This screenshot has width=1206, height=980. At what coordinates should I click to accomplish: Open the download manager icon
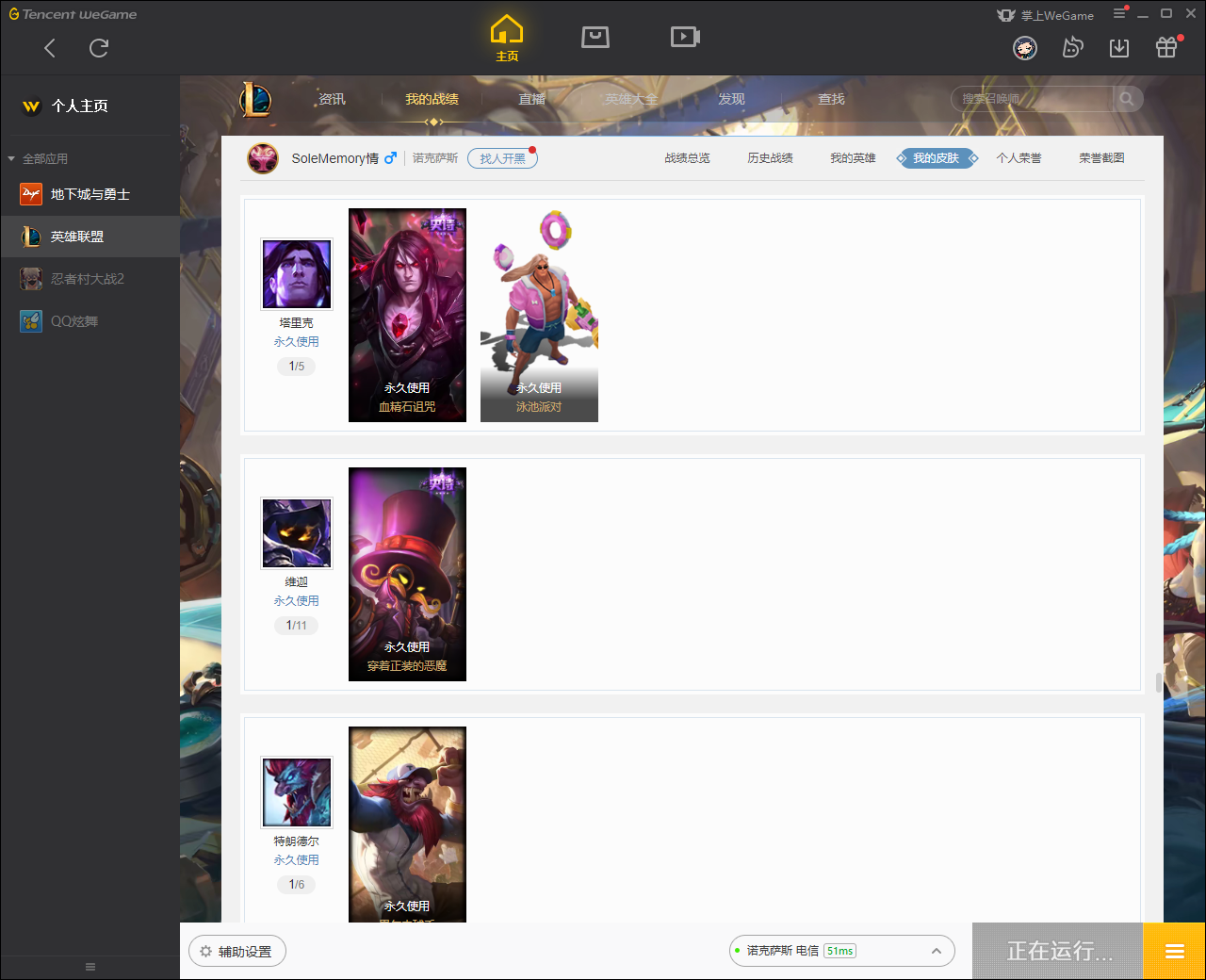pyautogui.click(x=1119, y=48)
